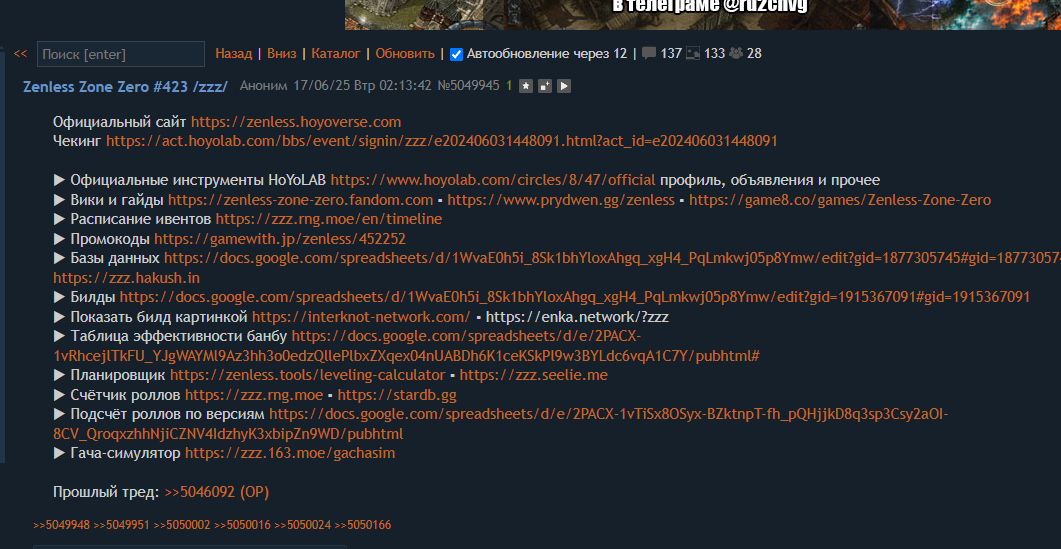Toggle the Автообновление checkbox
This screenshot has height=549, width=1061.
point(457,54)
